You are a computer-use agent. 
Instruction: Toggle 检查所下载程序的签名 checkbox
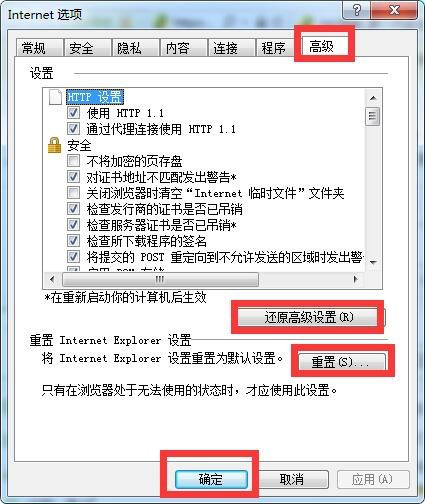[x=73, y=241]
